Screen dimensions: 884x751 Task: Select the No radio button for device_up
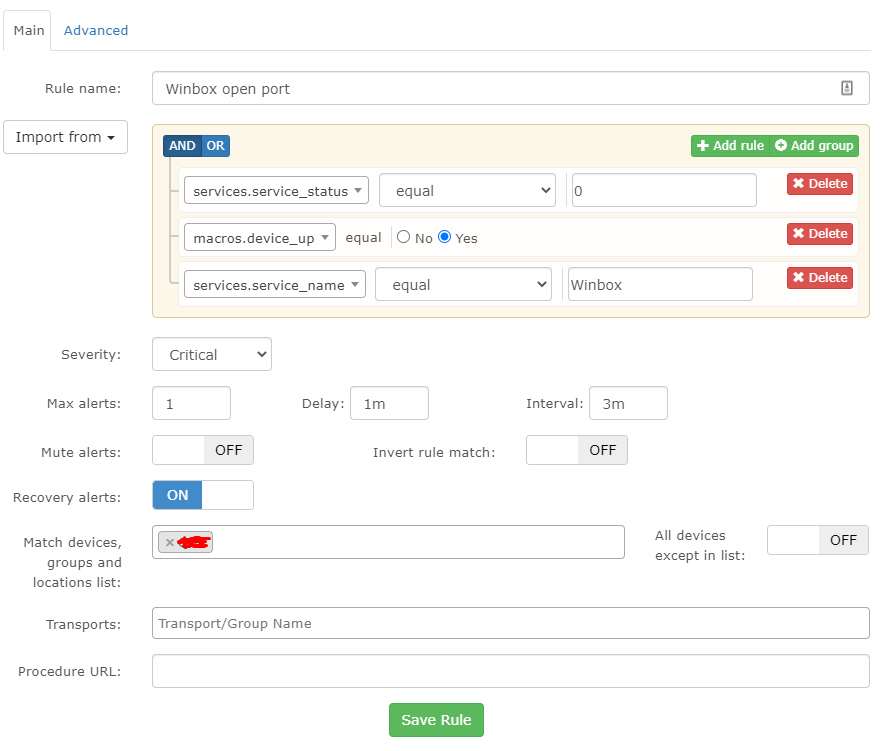point(404,238)
